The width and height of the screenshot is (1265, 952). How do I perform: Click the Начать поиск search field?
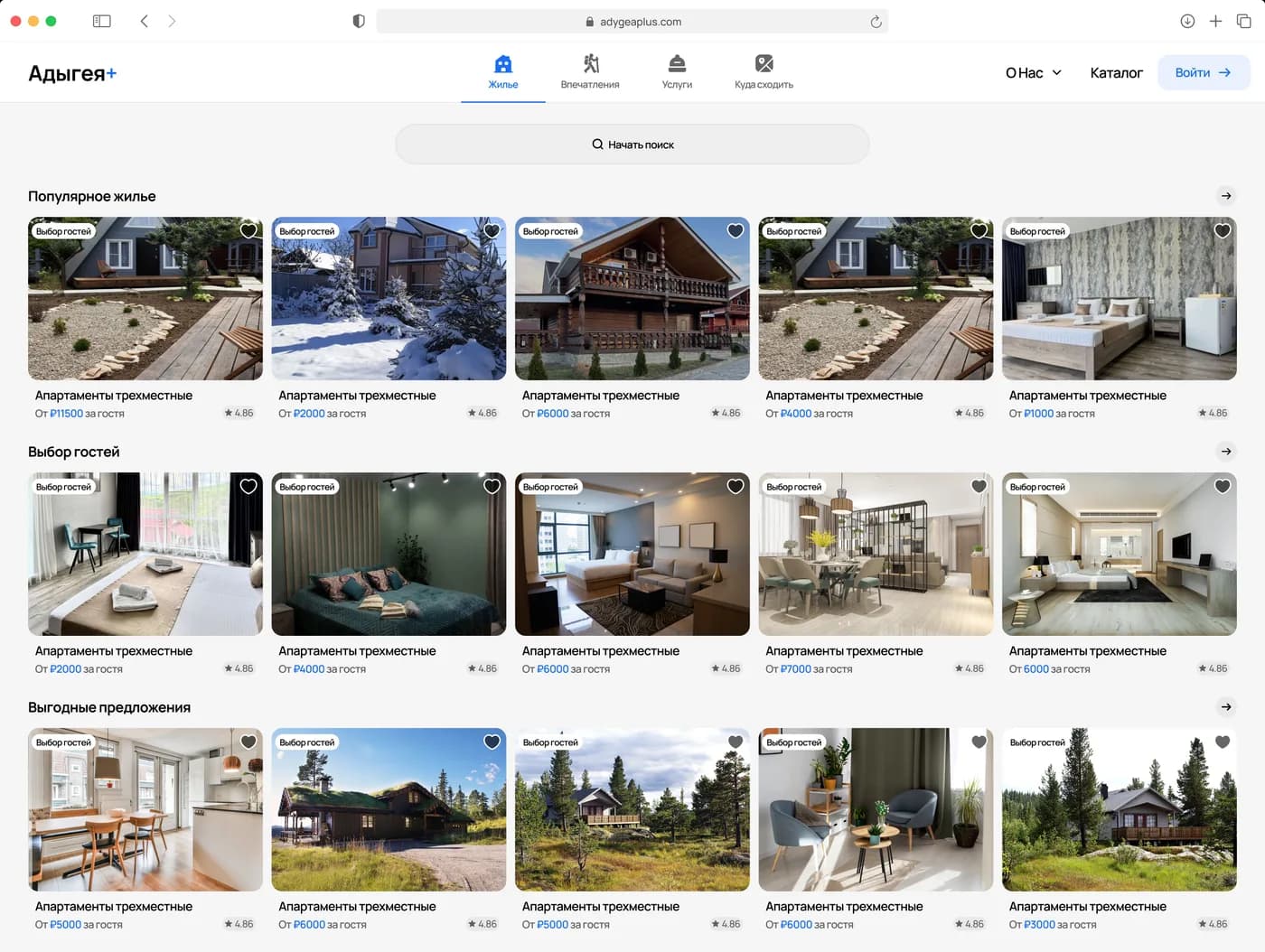click(x=632, y=145)
